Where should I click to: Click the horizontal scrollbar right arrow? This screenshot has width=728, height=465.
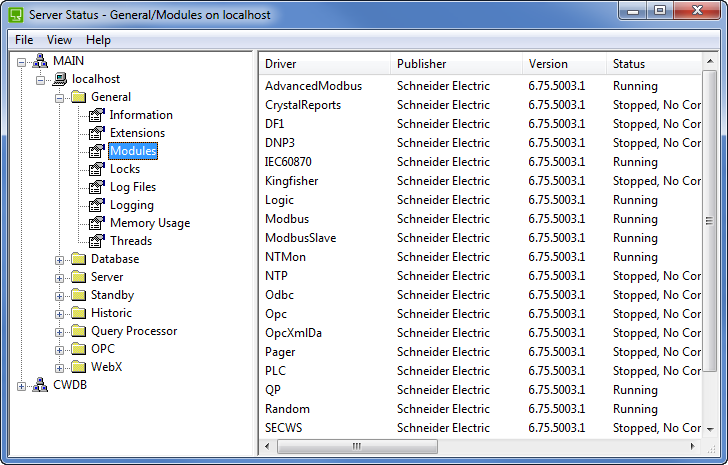693,446
